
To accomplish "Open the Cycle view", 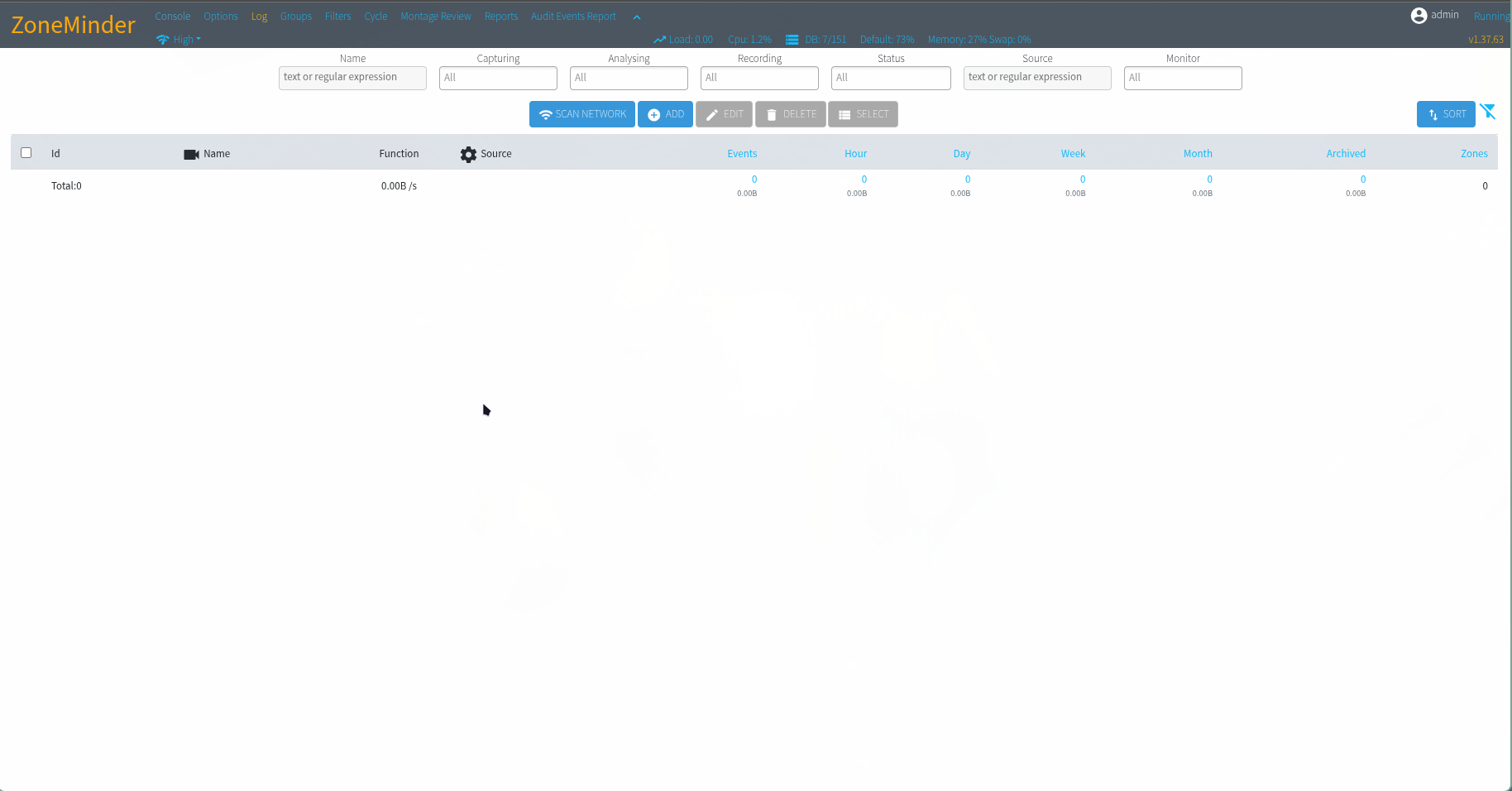I will 376,17.
